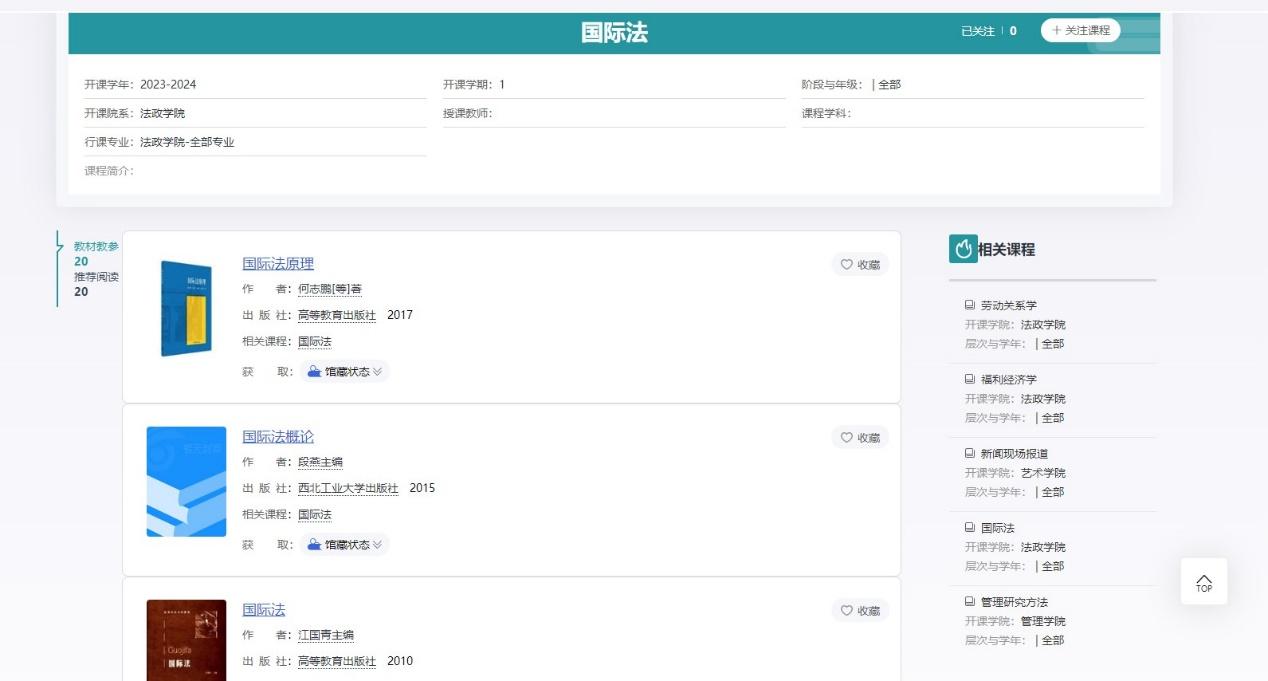Select the 教材教参 tab

(96, 247)
